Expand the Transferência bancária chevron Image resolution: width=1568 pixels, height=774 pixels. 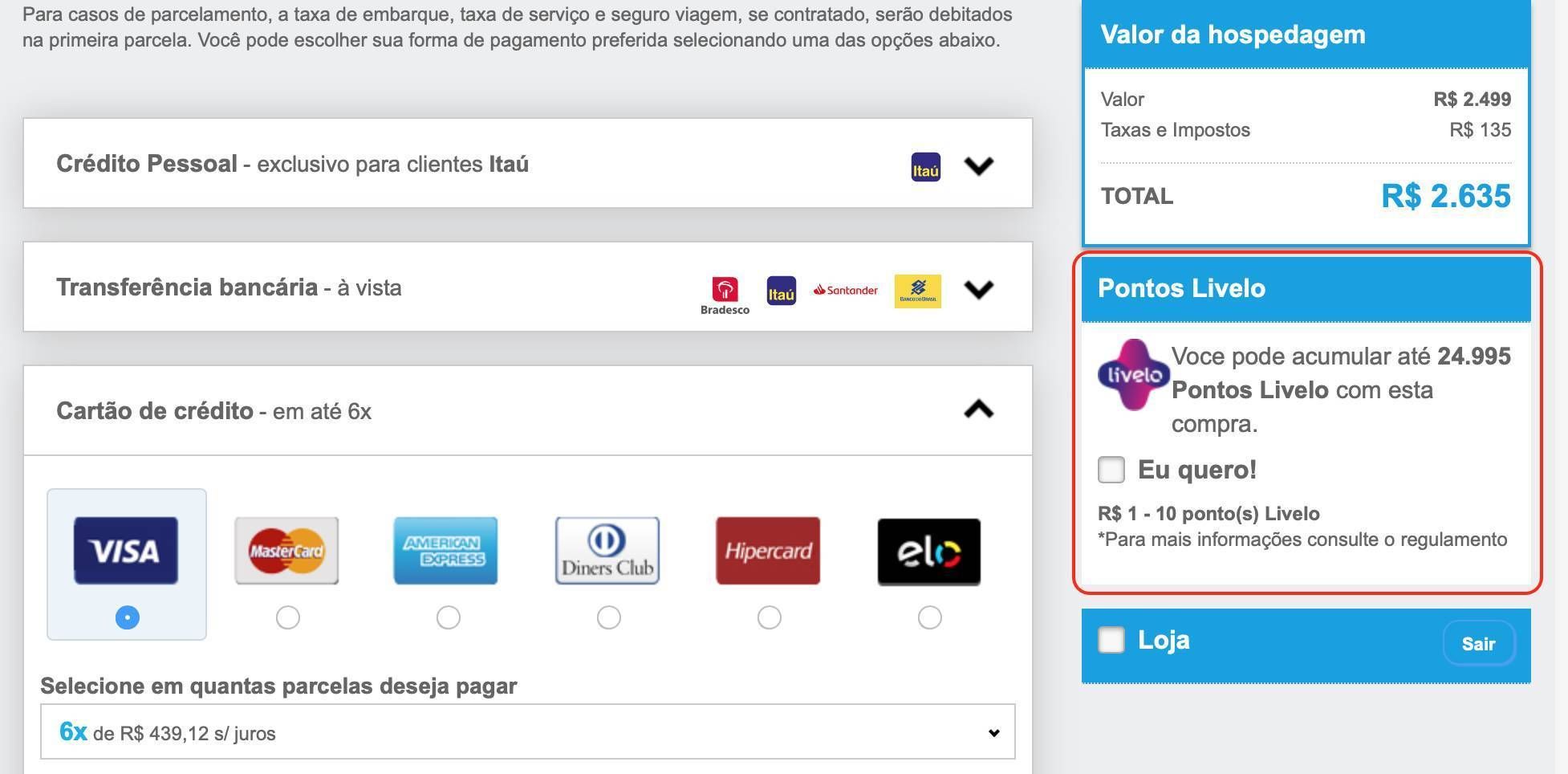pyautogui.click(x=978, y=289)
